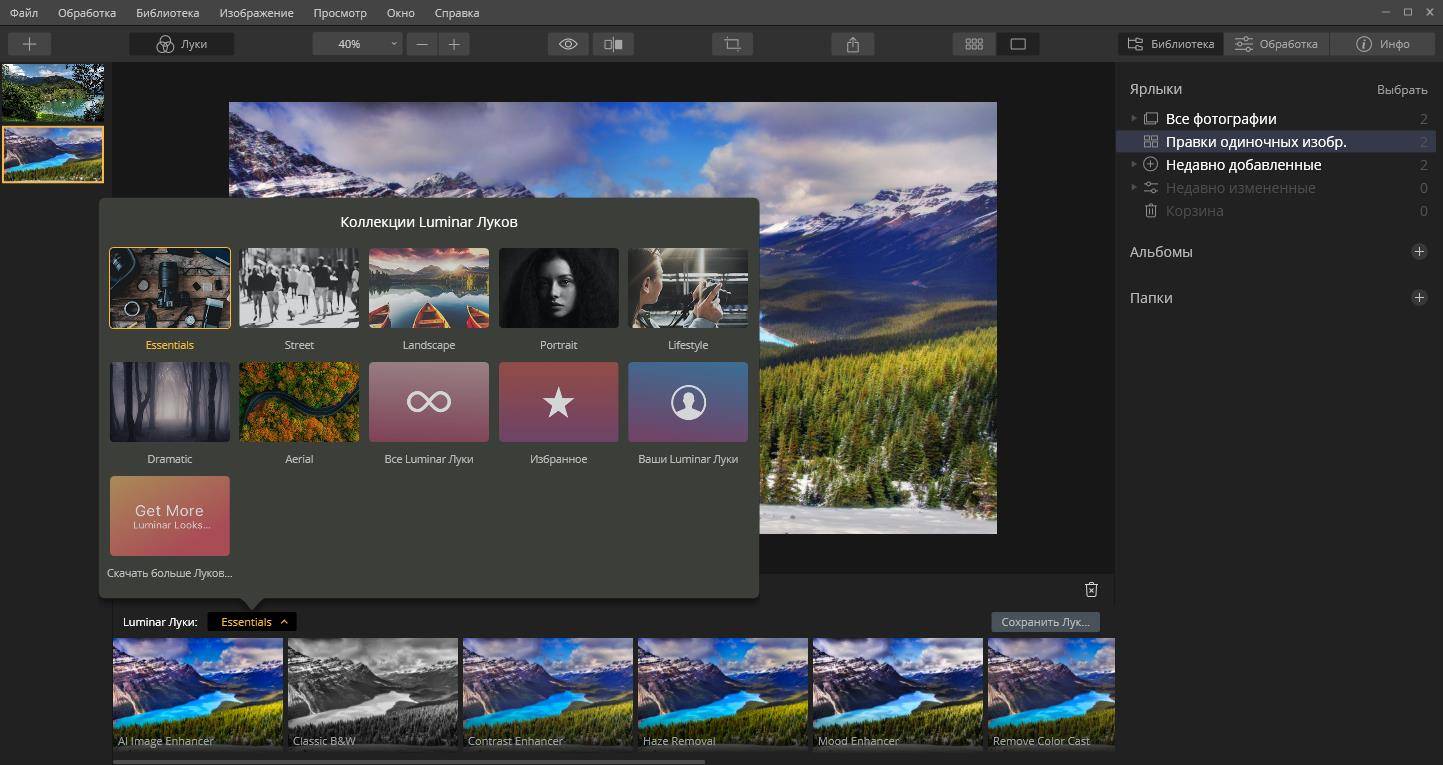Choose the Lifestyle looks collection

click(x=688, y=288)
